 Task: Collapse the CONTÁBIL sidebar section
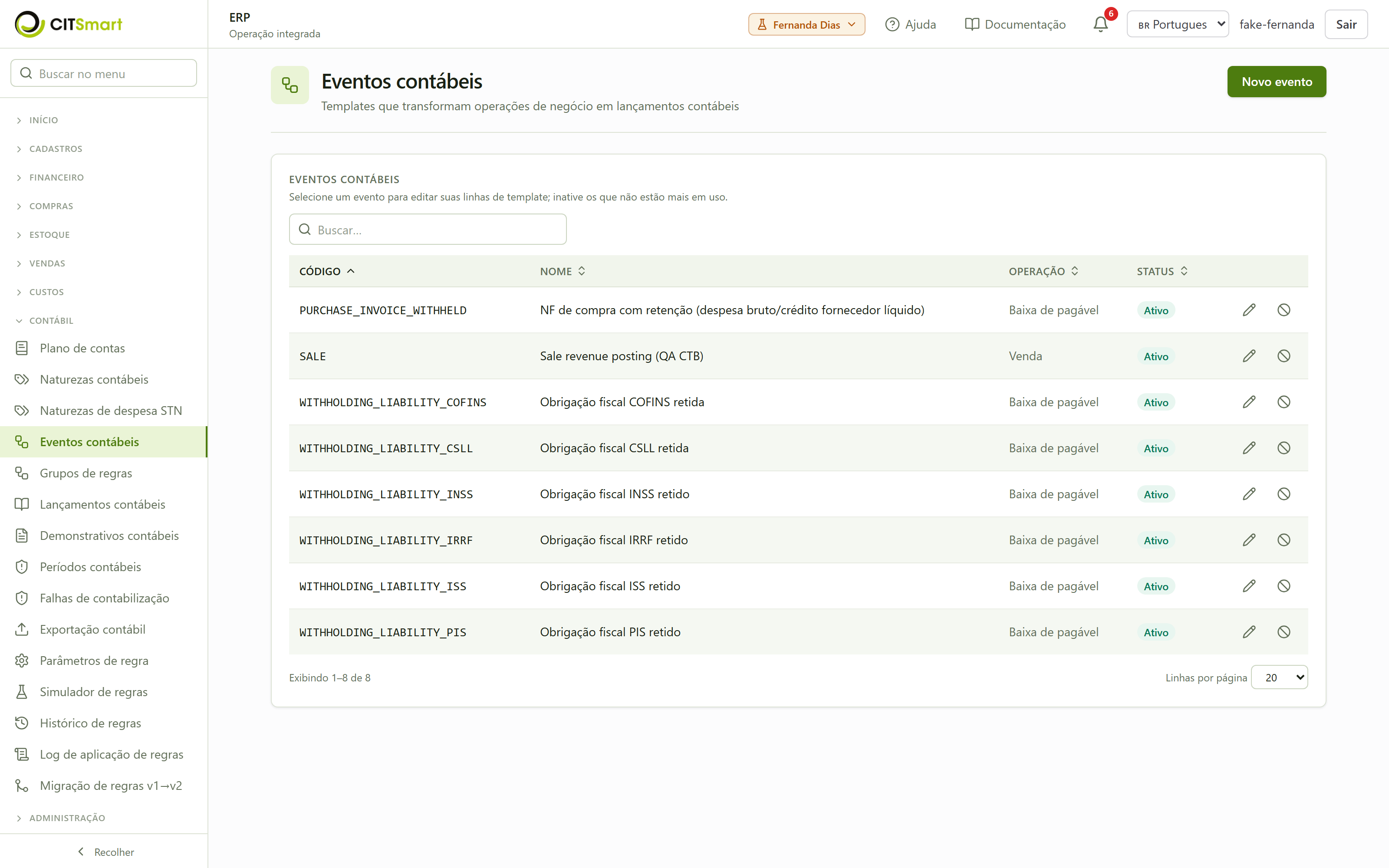(51, 320)
